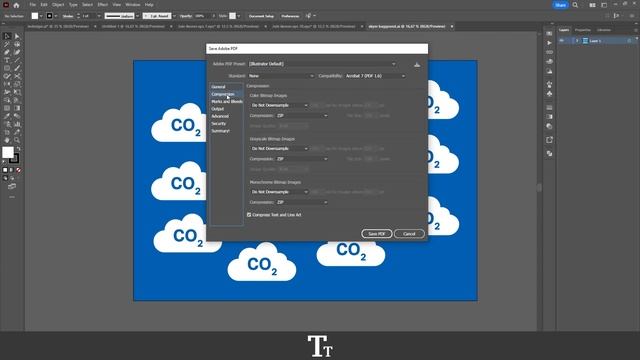Screen dimensions: 640x360
Task: Open the Arrange Documents icon
Action: 592,5
